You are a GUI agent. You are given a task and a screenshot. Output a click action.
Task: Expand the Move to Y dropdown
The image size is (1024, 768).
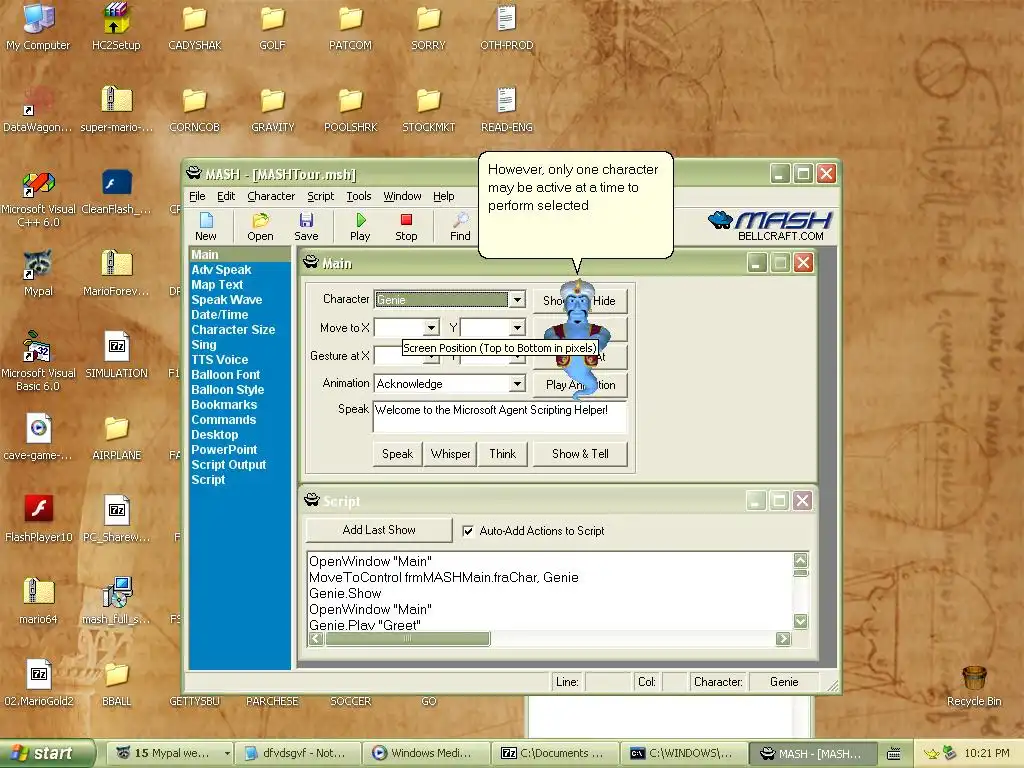pyautogui.click(x=517, y=328)
